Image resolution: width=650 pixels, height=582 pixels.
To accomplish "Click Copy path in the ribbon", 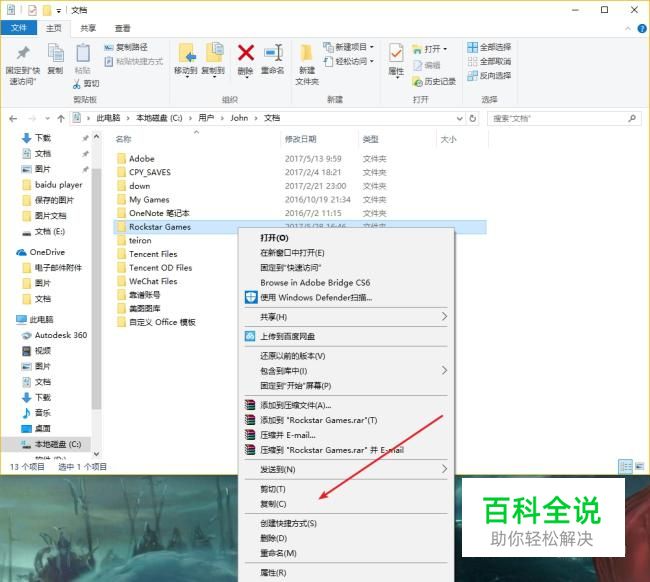I will click(x=126, y=47).
